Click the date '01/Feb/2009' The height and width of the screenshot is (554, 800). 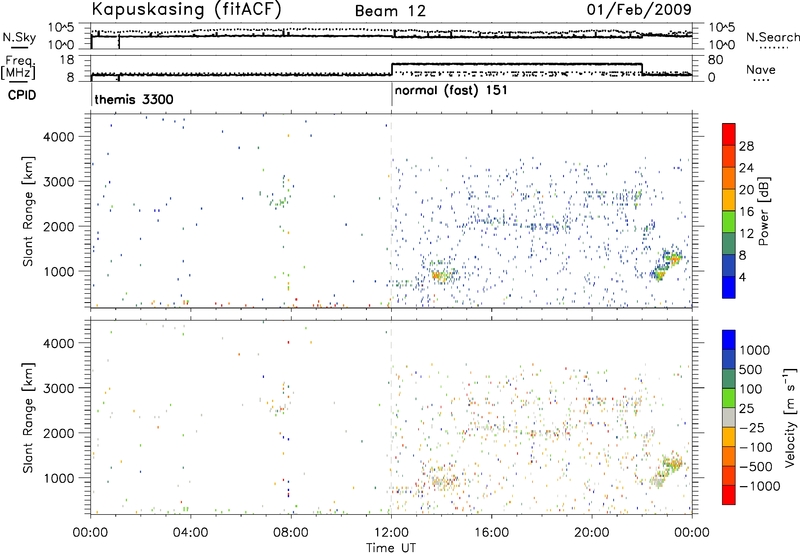tap(639, 9)
